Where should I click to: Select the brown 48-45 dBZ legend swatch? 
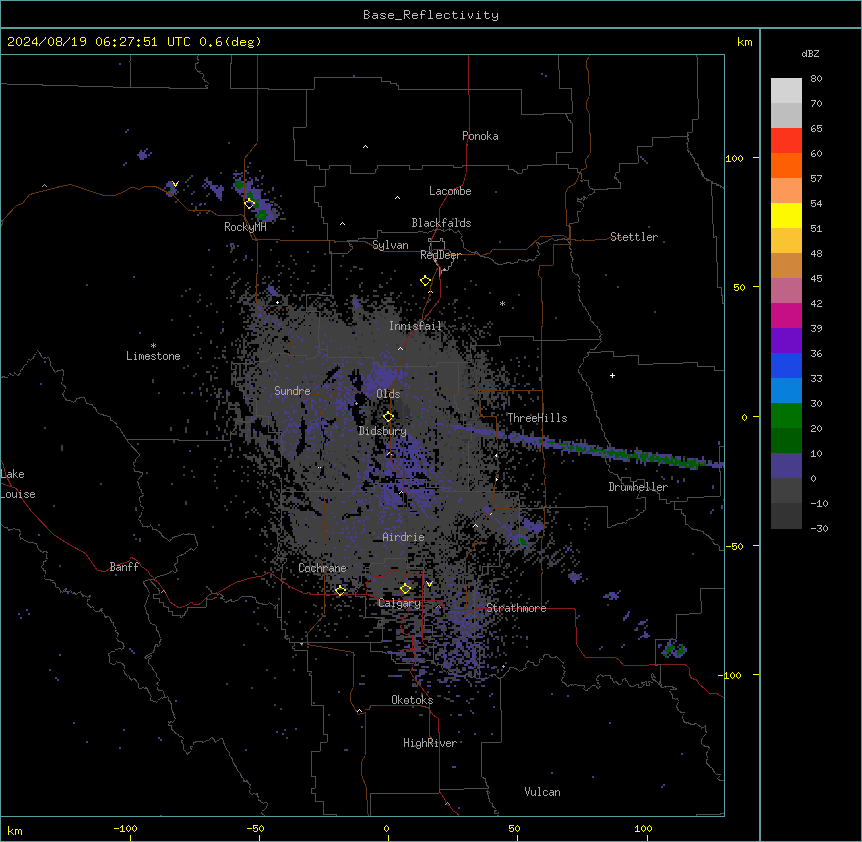tap(786, 265)
